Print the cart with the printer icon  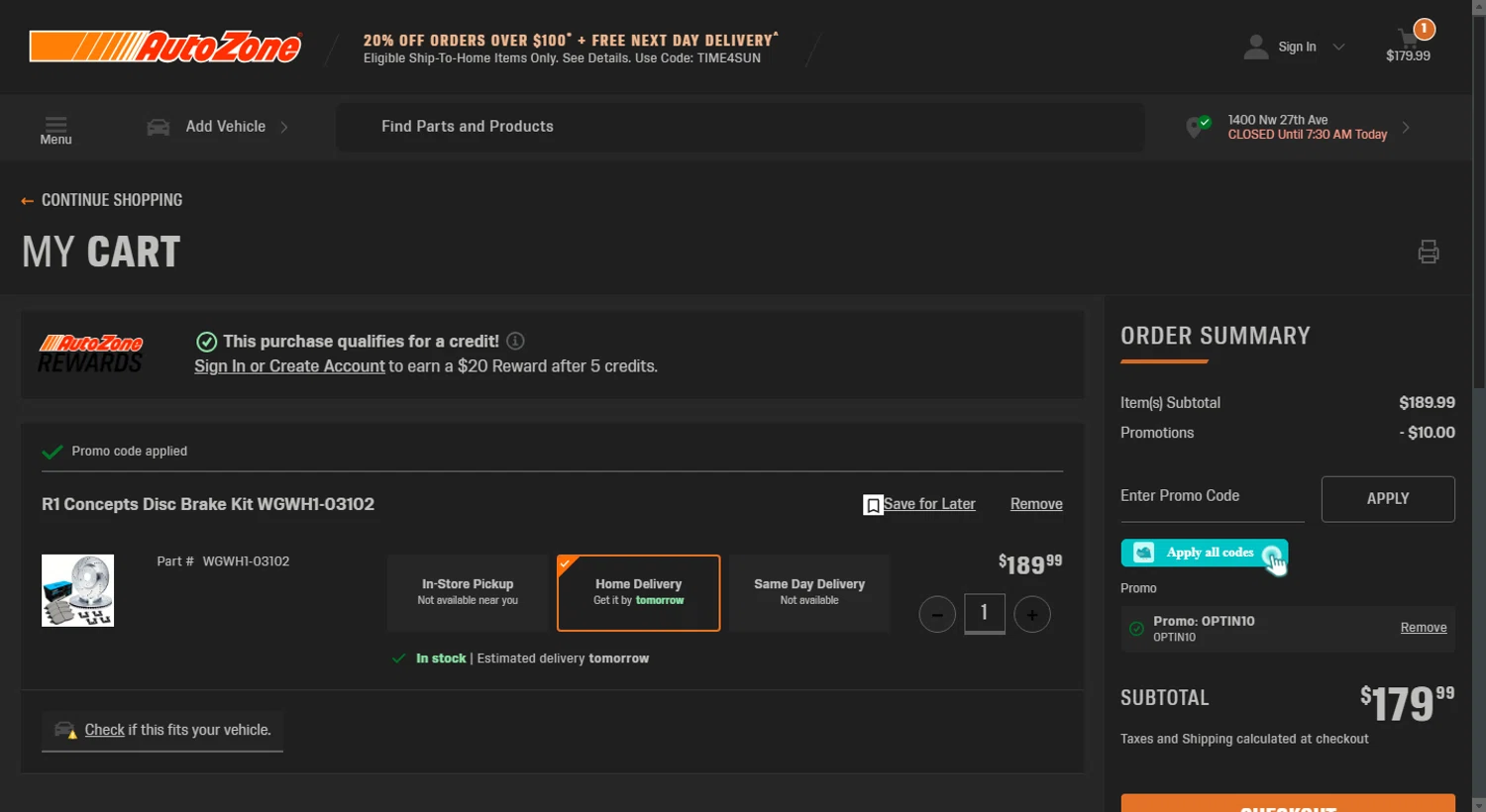point(1429,252)
